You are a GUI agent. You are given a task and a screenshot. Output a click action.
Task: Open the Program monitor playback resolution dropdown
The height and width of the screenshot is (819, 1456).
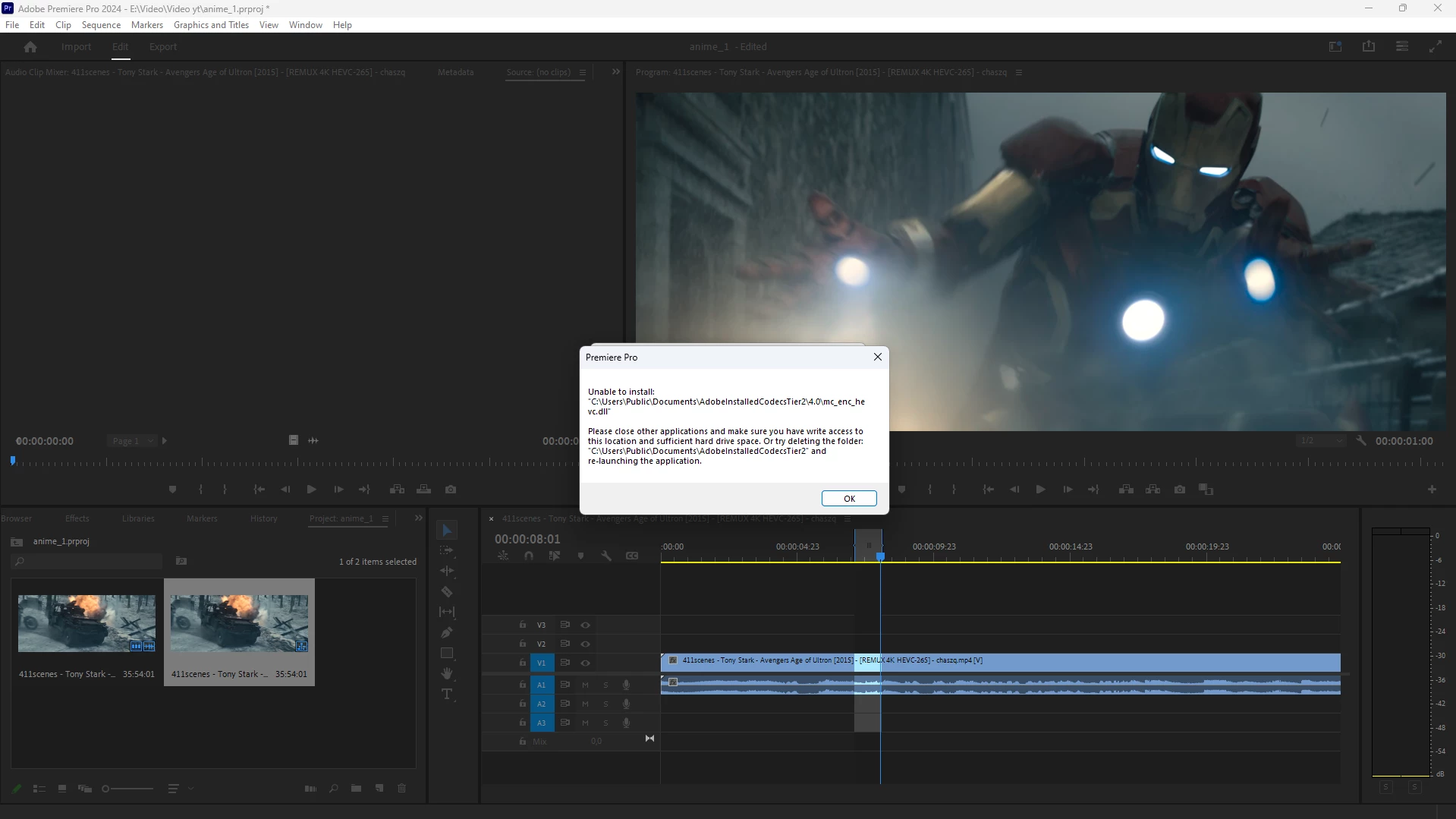[1321, 440]
